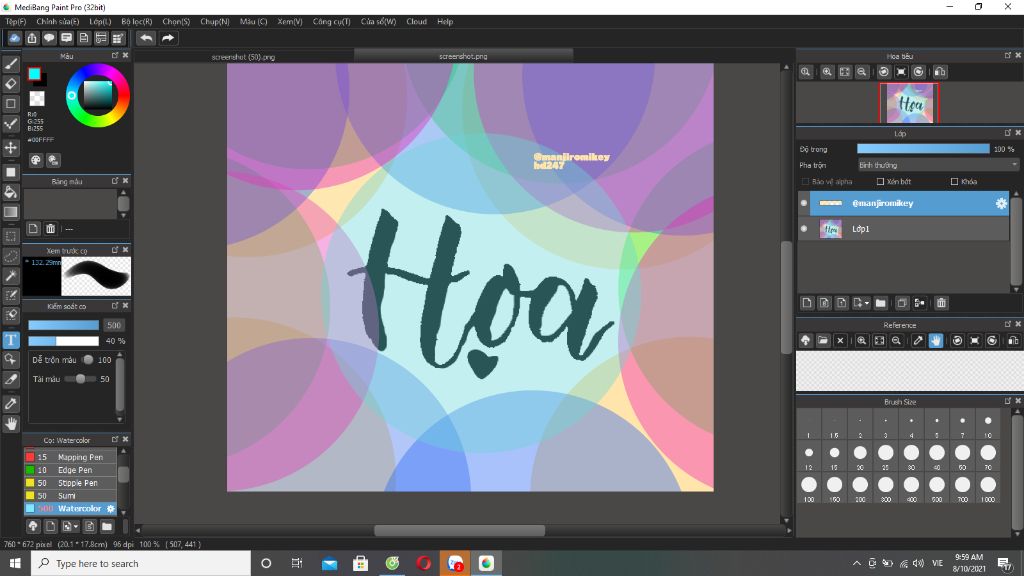Click the navigator thumbnail preview
This screenshot has height=576, width=1024.
pos(909,103)
